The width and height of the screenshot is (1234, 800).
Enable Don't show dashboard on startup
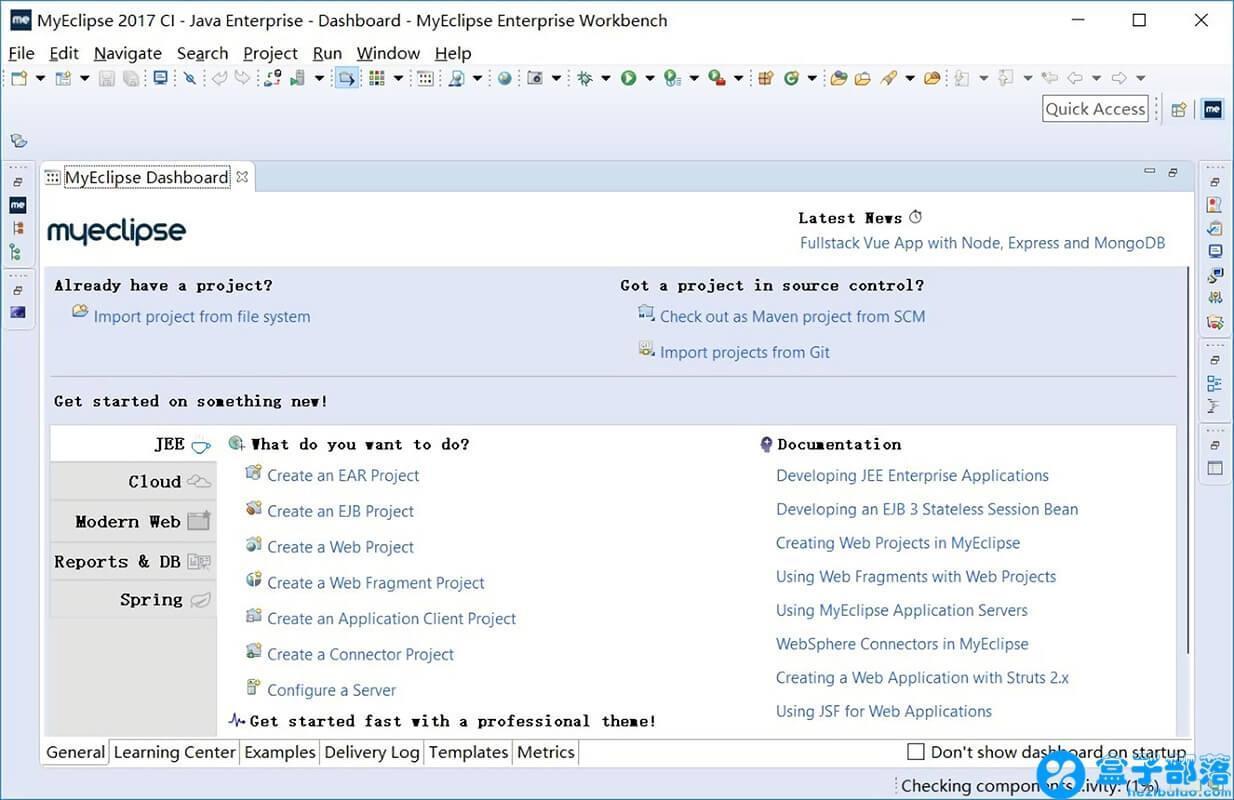(915, 751)
